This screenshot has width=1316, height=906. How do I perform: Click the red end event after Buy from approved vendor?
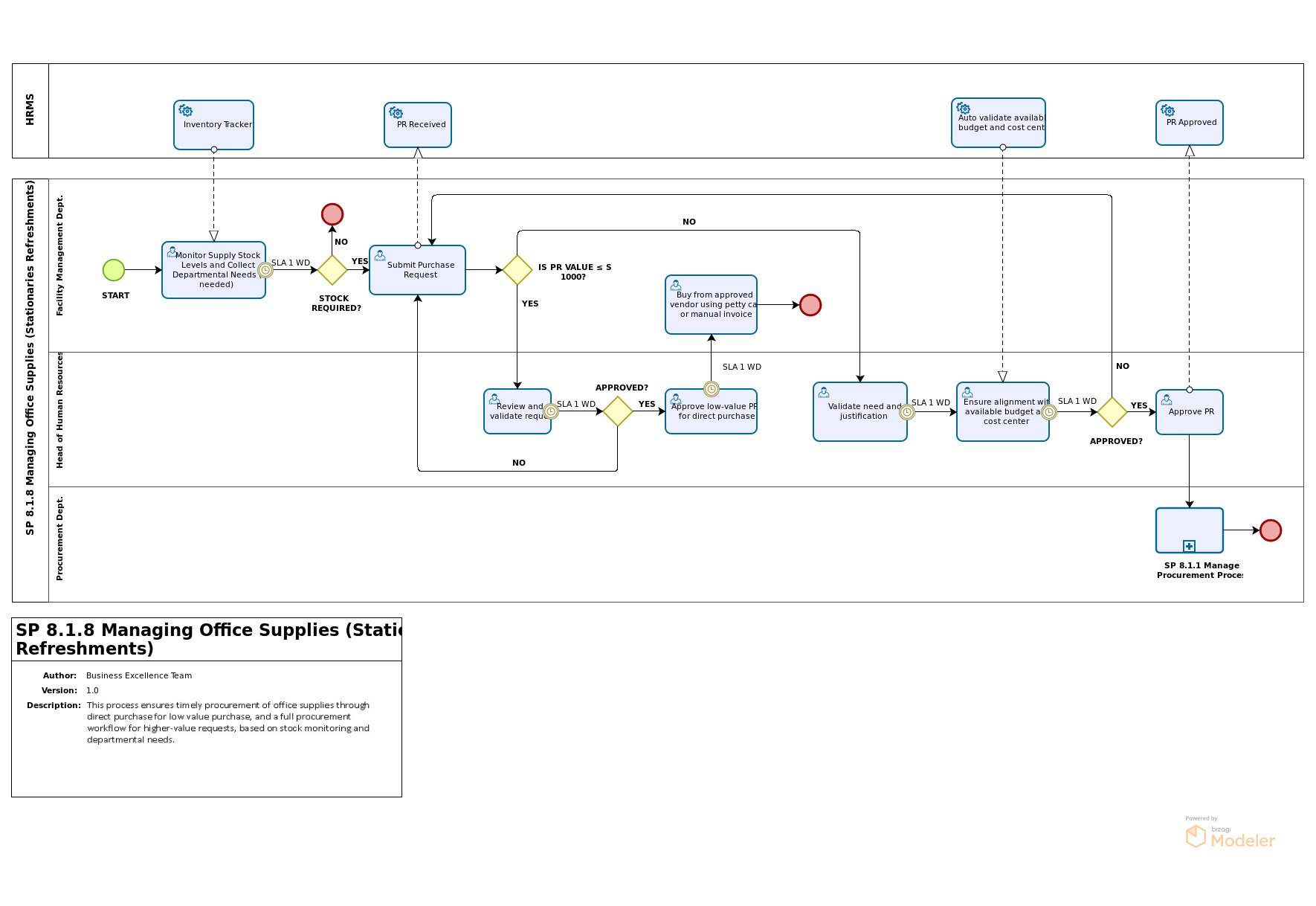(810, 305)
